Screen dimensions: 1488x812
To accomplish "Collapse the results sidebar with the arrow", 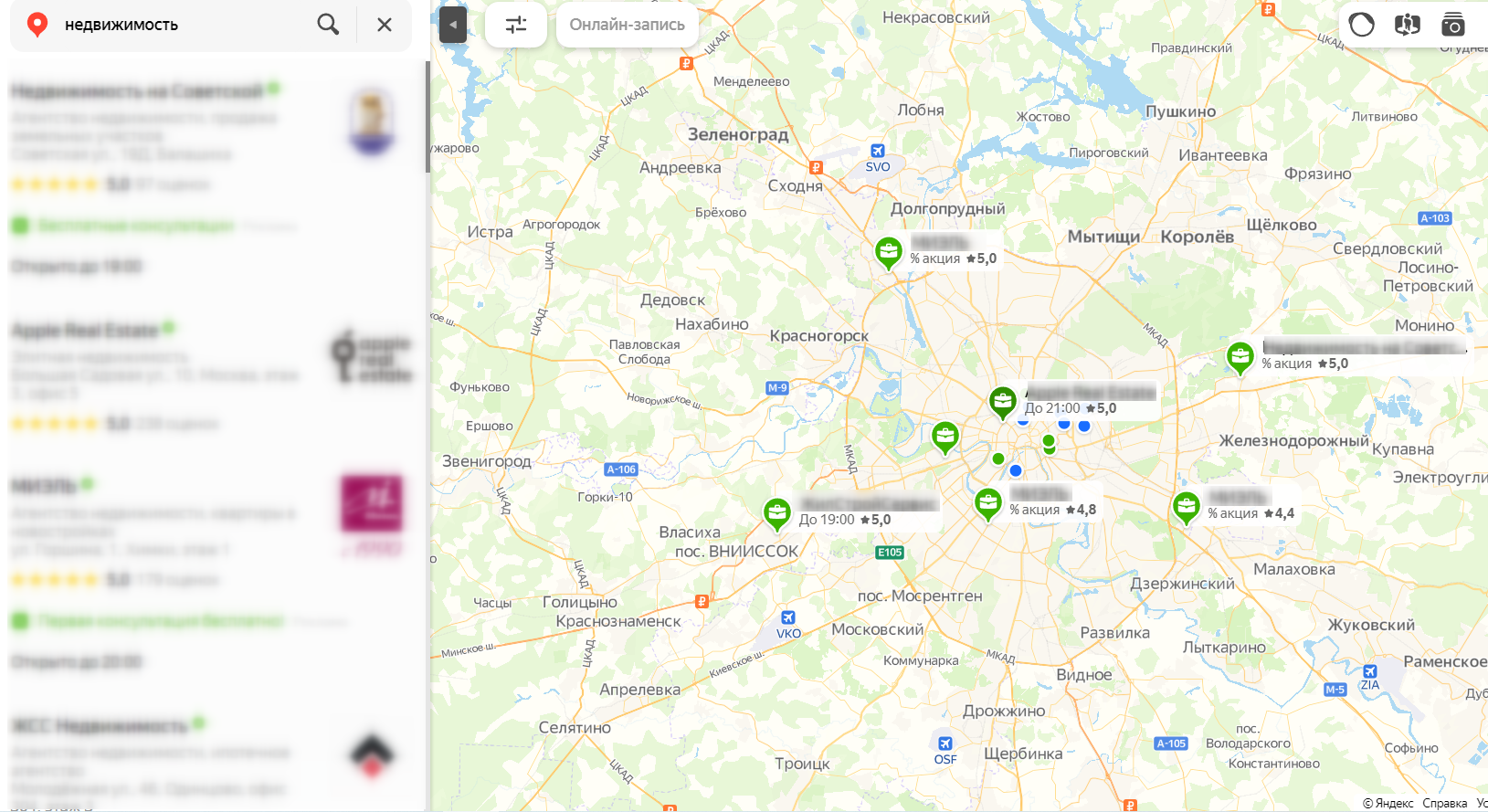I will point(453,25).
